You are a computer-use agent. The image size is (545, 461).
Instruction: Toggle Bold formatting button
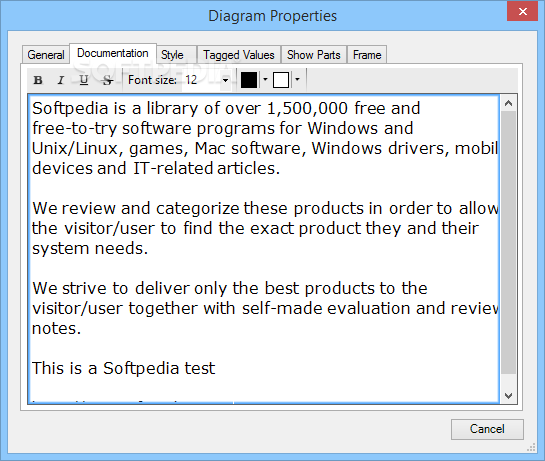[x=38, y=80]
